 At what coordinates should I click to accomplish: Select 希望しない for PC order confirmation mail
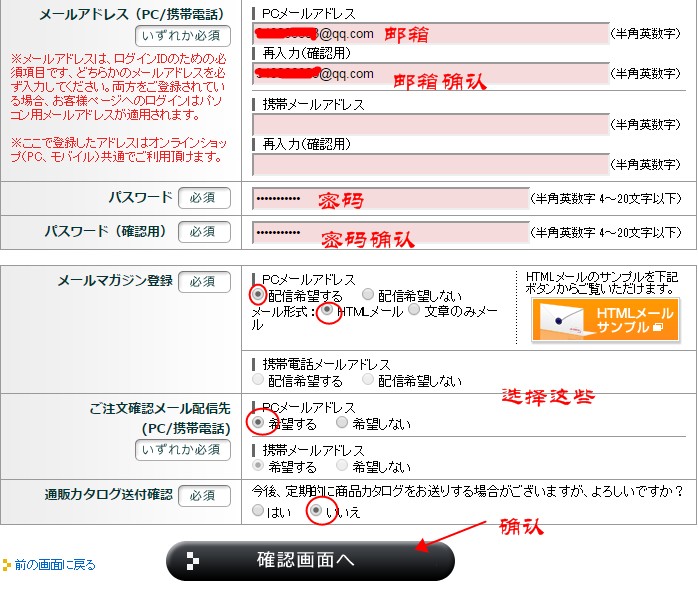pyautogui.click(x=342, y=423)
